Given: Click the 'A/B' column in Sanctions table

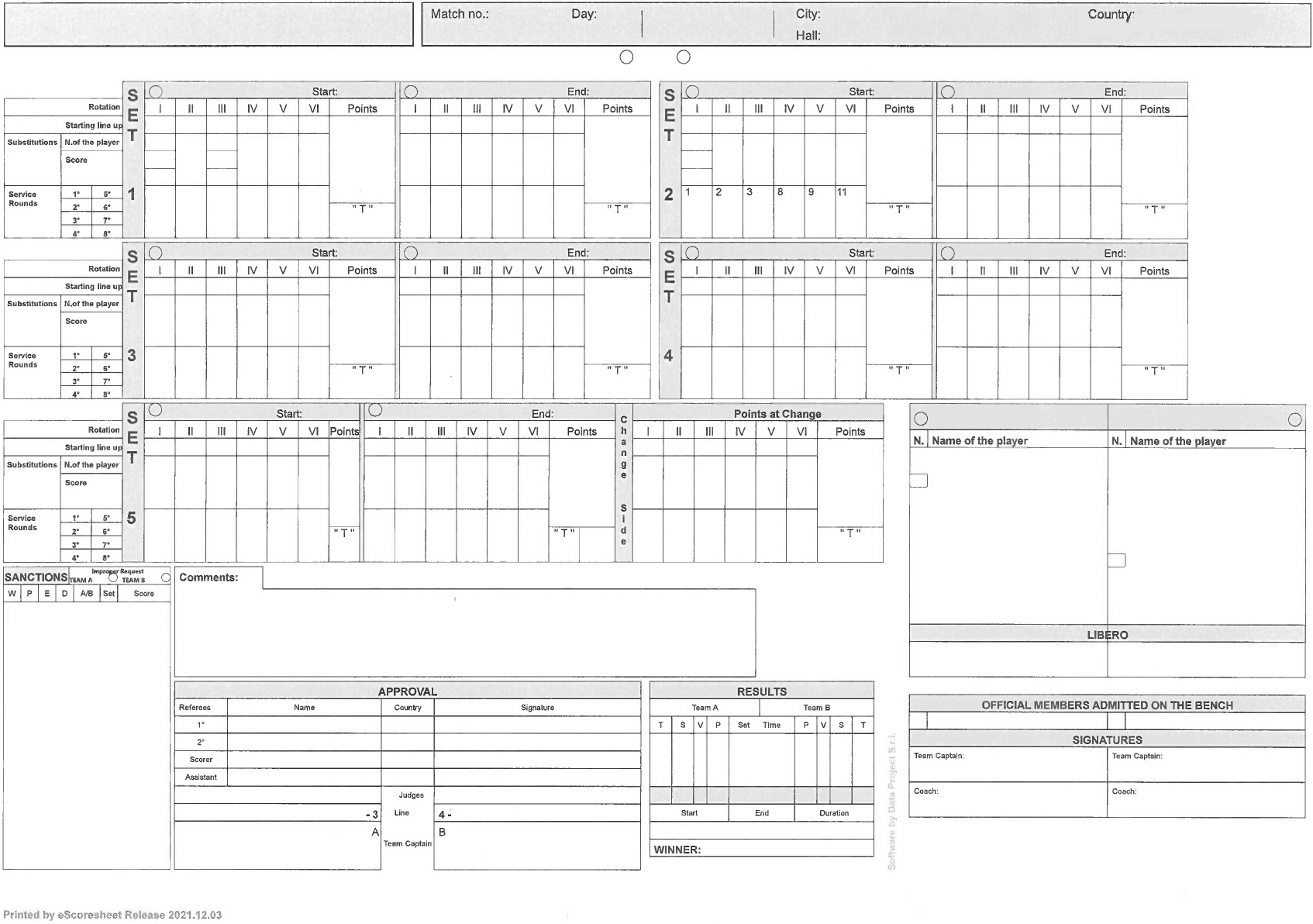Looking at the screenshot, I should point(87,594).
